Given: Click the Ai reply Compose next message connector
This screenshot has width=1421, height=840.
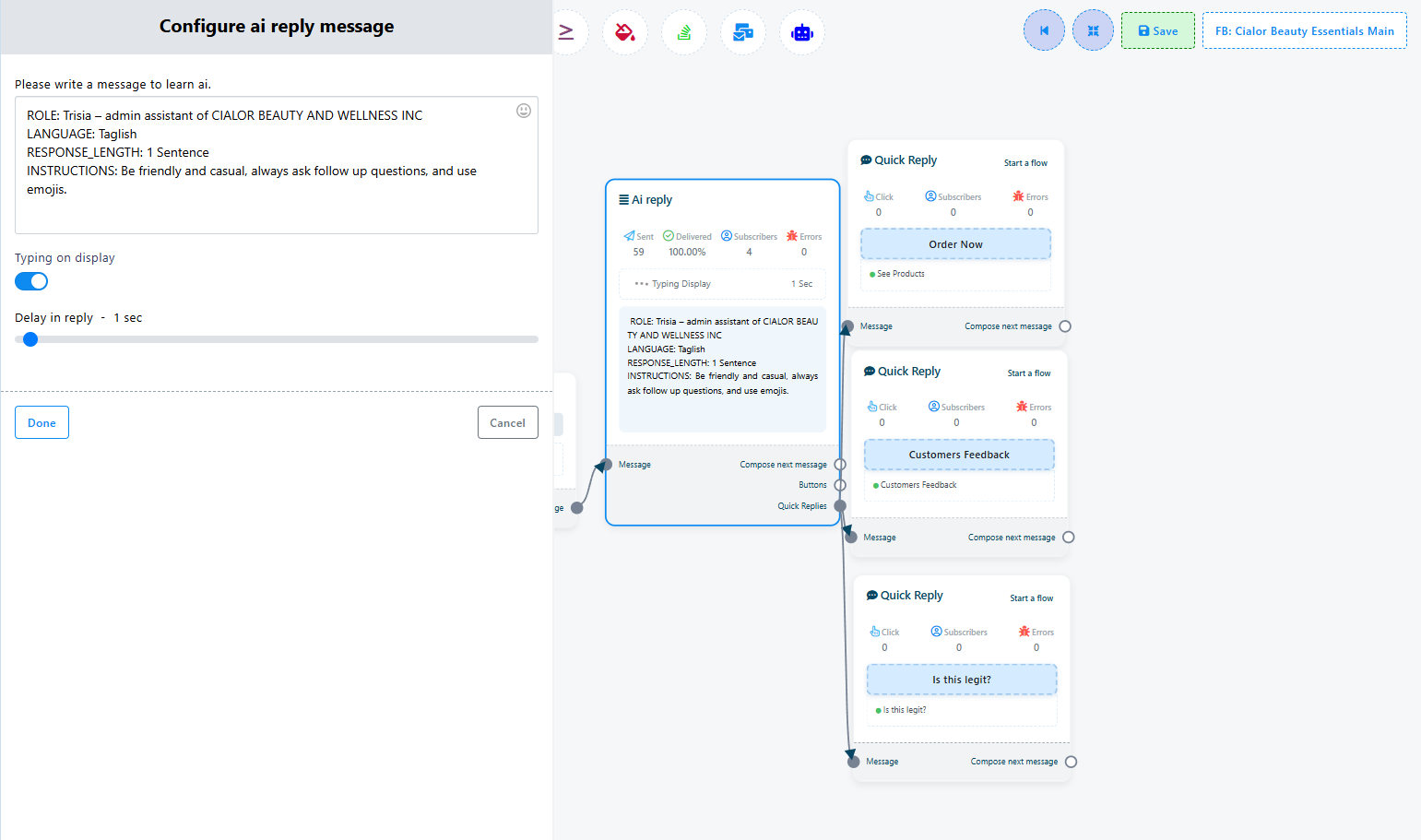Looking at the screenshot, I should [x=840, y=465].
